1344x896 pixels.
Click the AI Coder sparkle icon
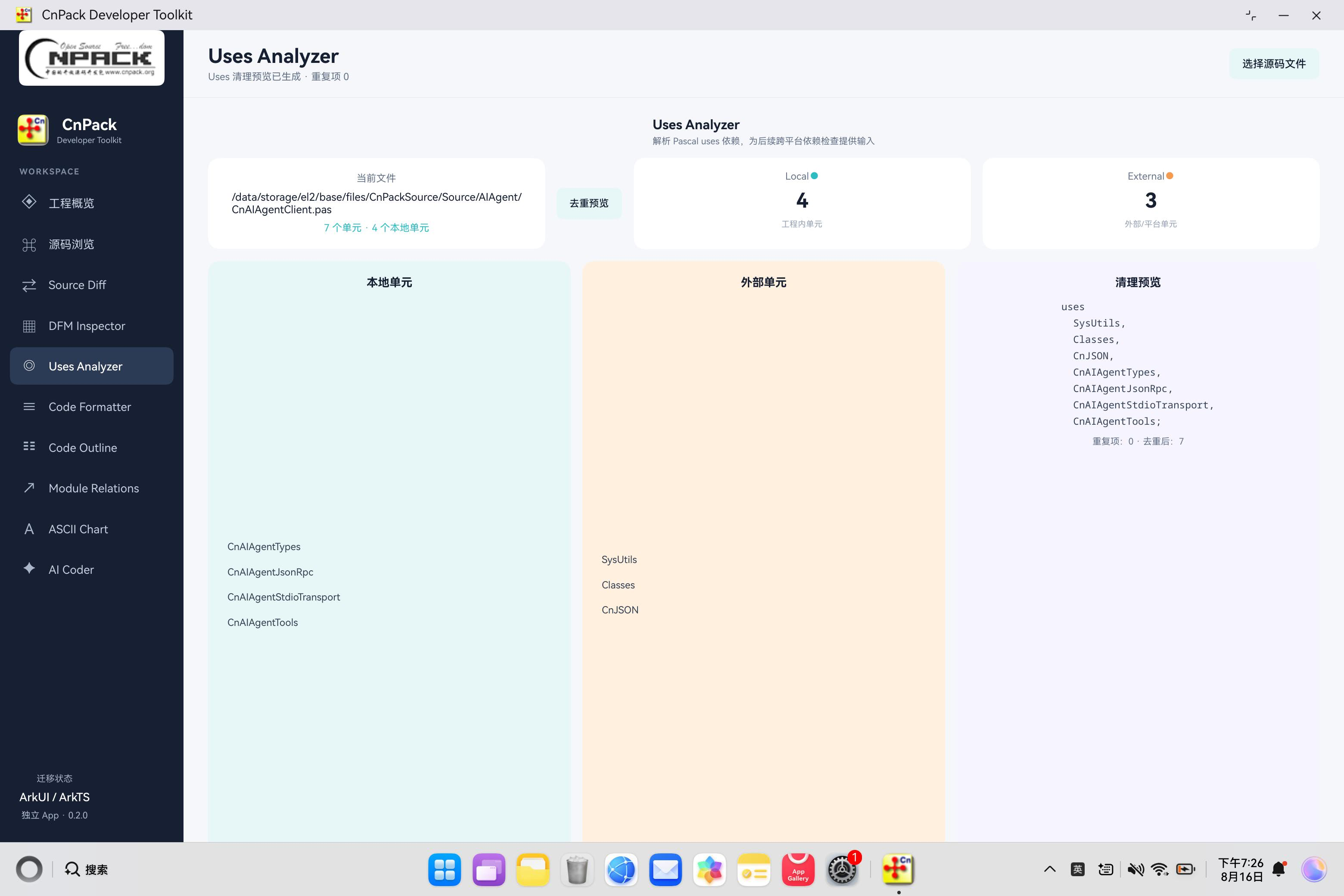(x=29, y=568)
